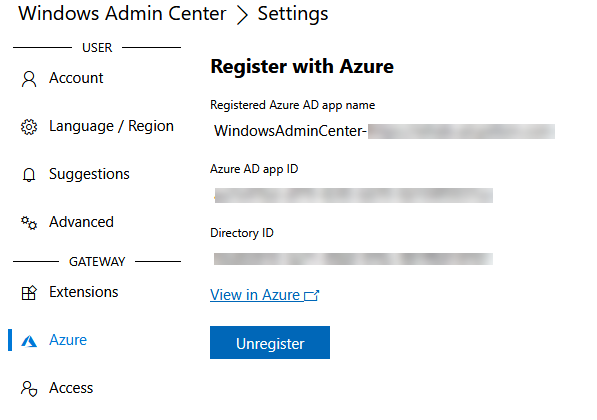597x420 pixels.
Task: Click the blurred Directory ID value
Action: pos(353,259)
